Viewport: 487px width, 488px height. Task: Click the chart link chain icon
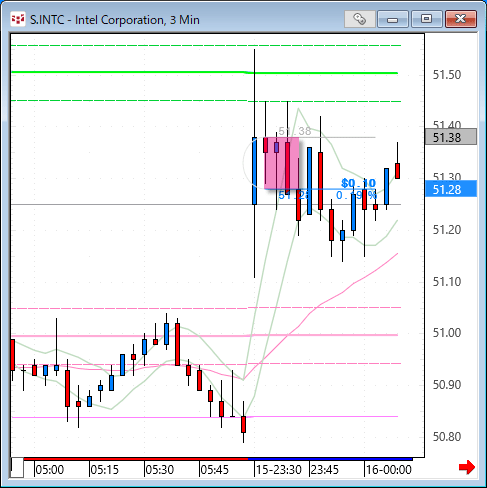[360, 19]
